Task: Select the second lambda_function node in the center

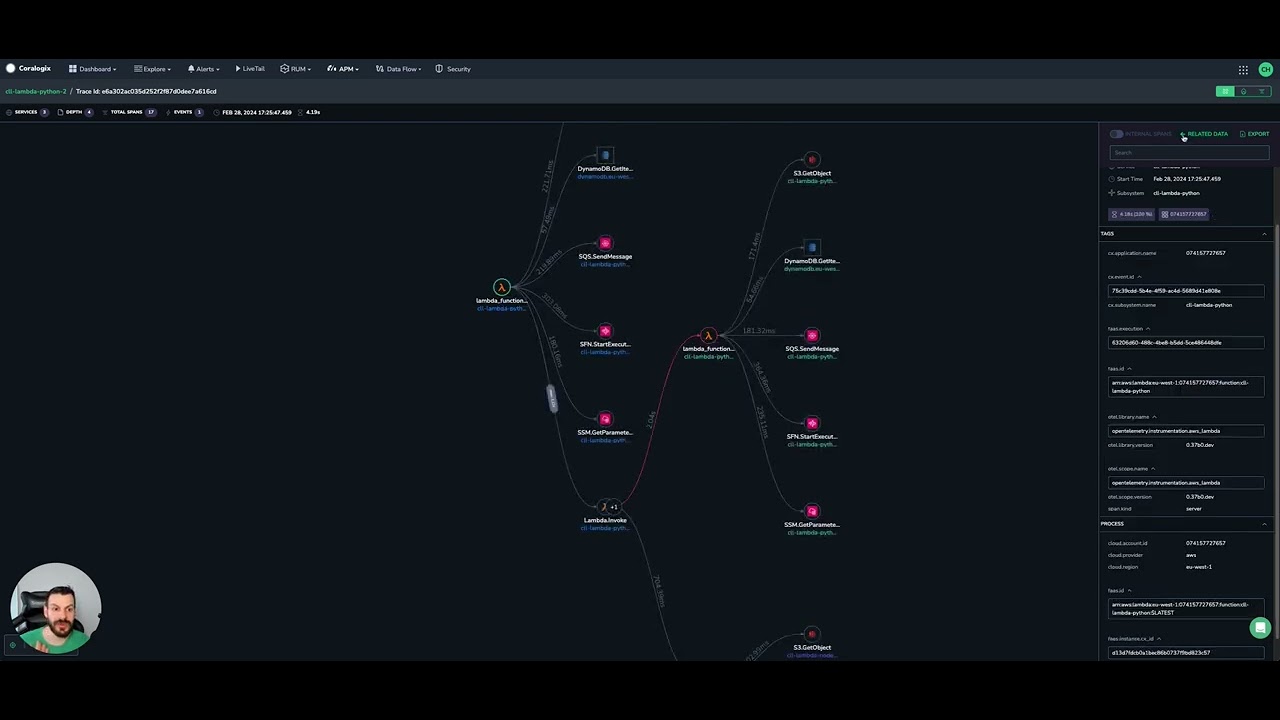Action: point(708,336)
